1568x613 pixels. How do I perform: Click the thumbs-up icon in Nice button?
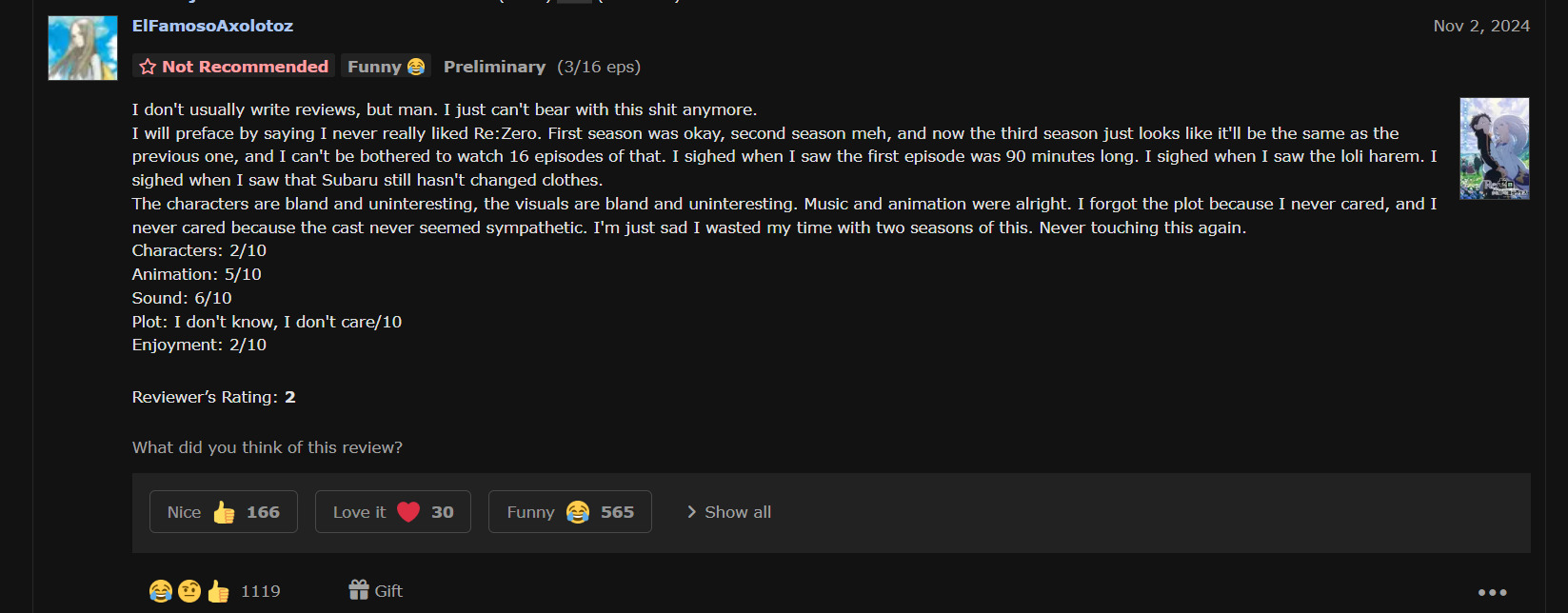(224, 512)
